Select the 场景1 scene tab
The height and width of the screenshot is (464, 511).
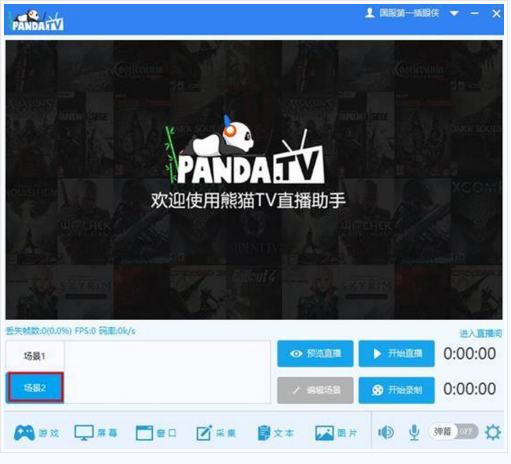point(35,356)
